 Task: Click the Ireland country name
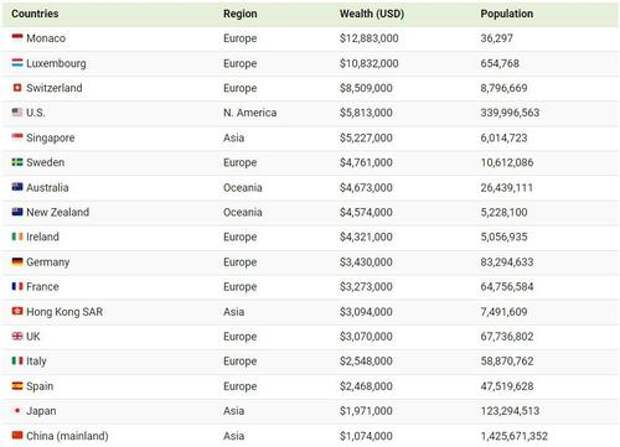pos(43,237)
